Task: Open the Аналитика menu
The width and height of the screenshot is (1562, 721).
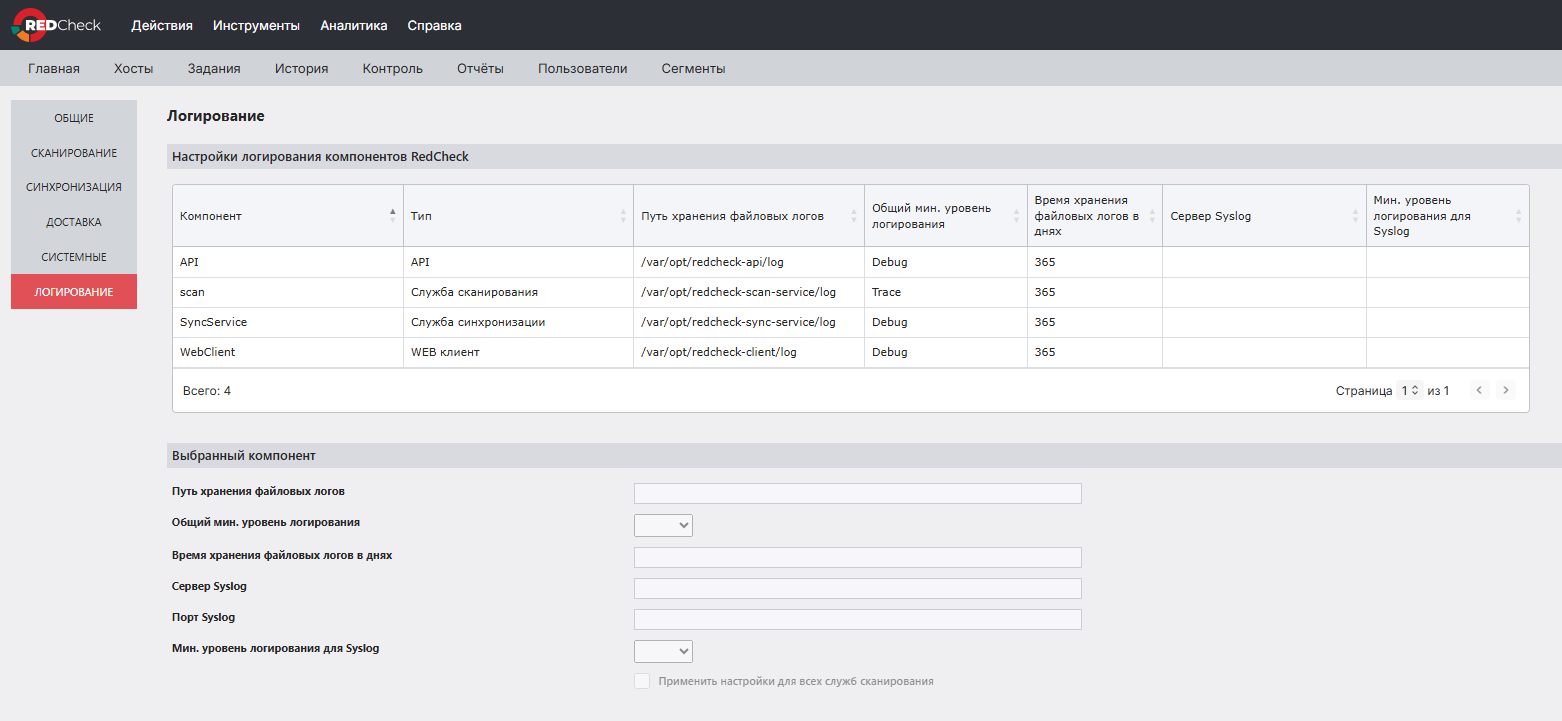Action: (354, 25)
